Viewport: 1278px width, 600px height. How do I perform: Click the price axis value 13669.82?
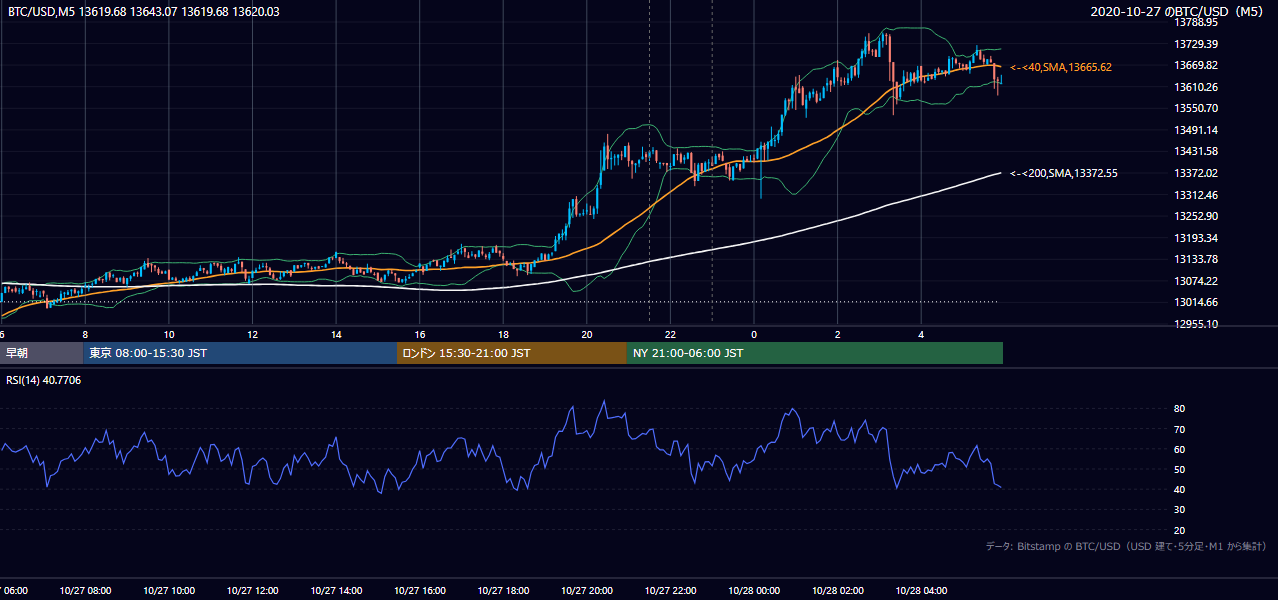pos(1196,65)
